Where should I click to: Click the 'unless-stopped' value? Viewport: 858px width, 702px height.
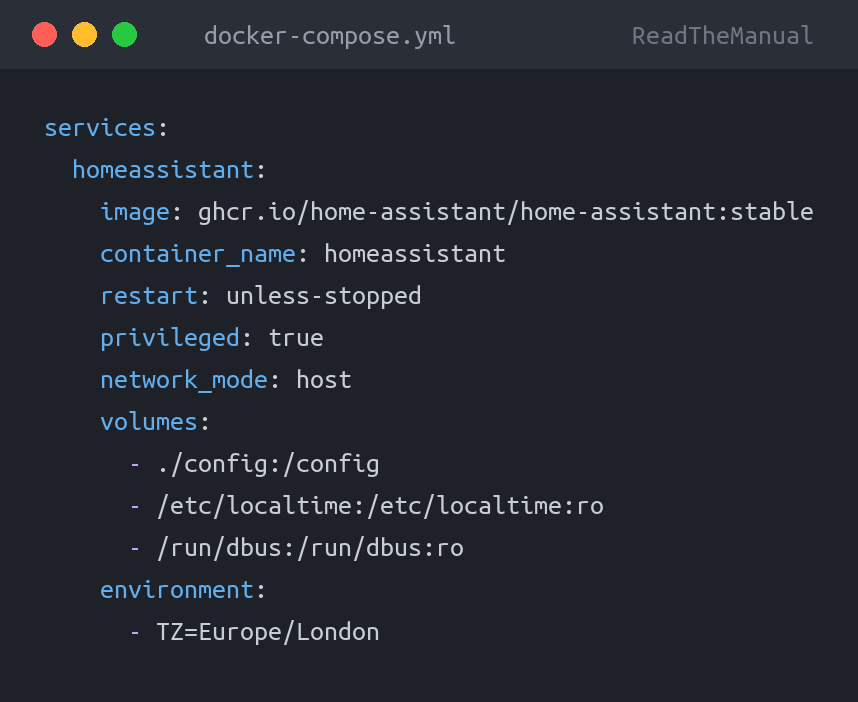pos(324,297)
